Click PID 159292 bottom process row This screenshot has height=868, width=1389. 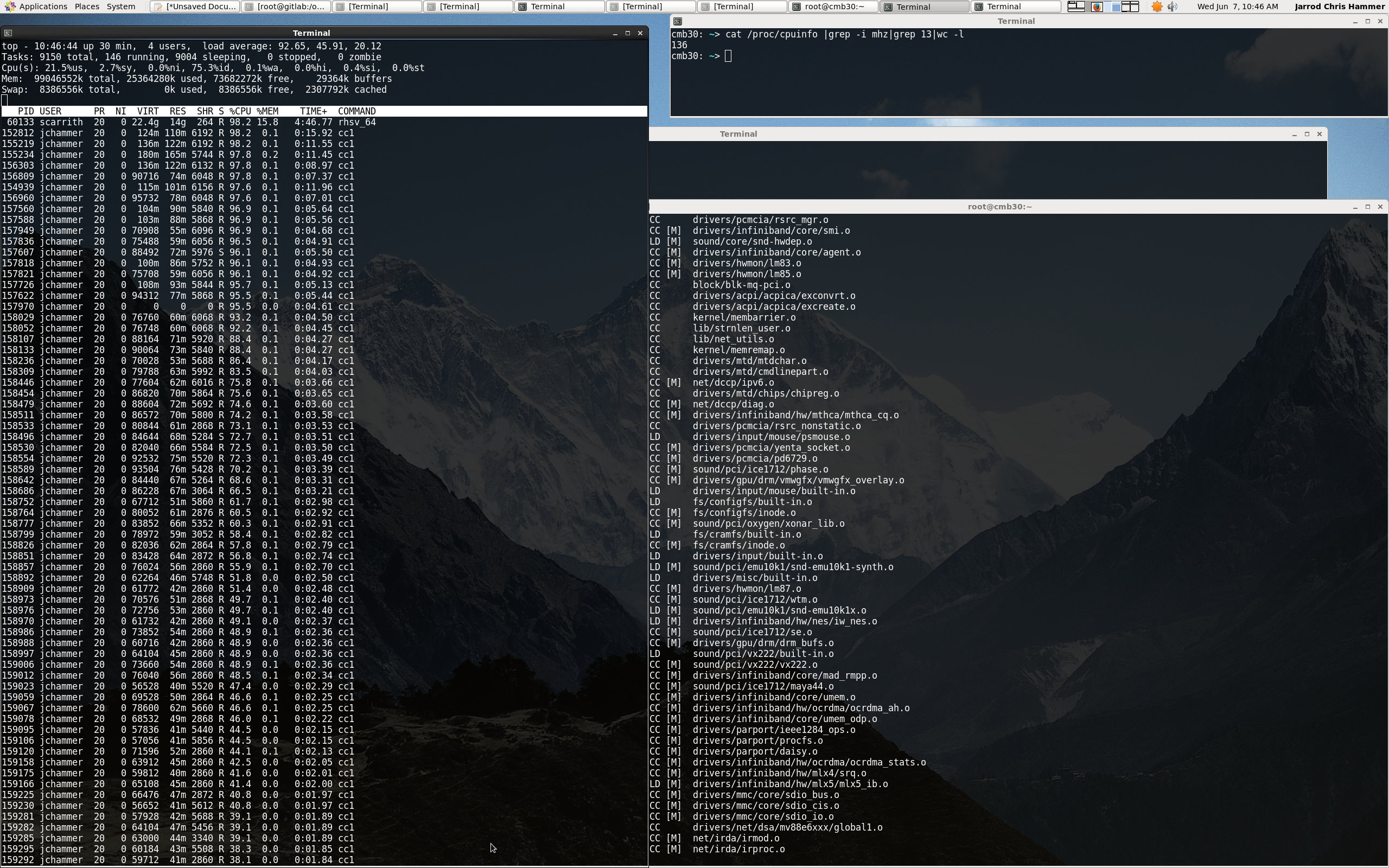pyautogui.click(x=178, y=860)
